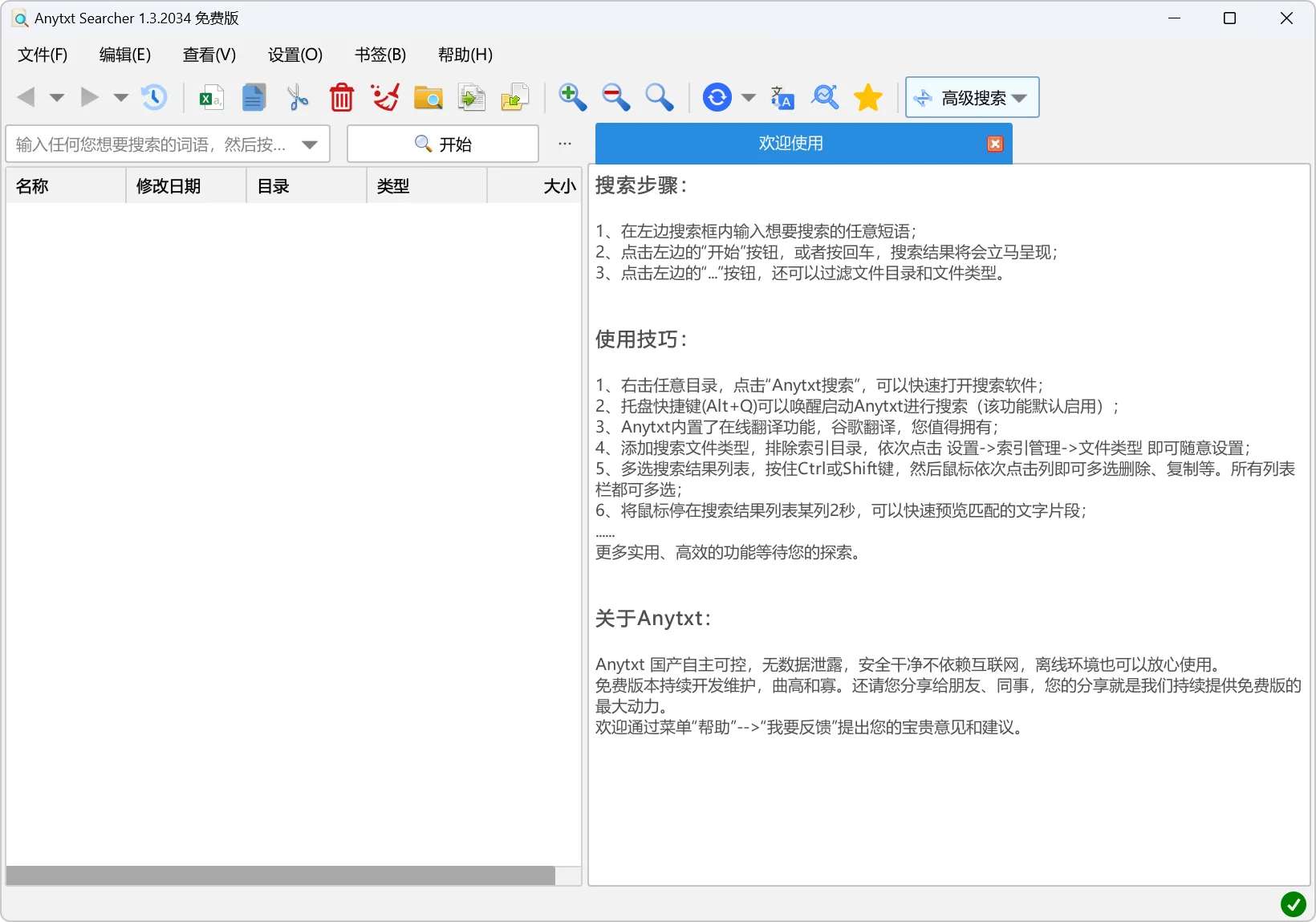This screenshot has width=1316, height=922.
Task: Click the green arrow document icon
Action: coord(472,98)
